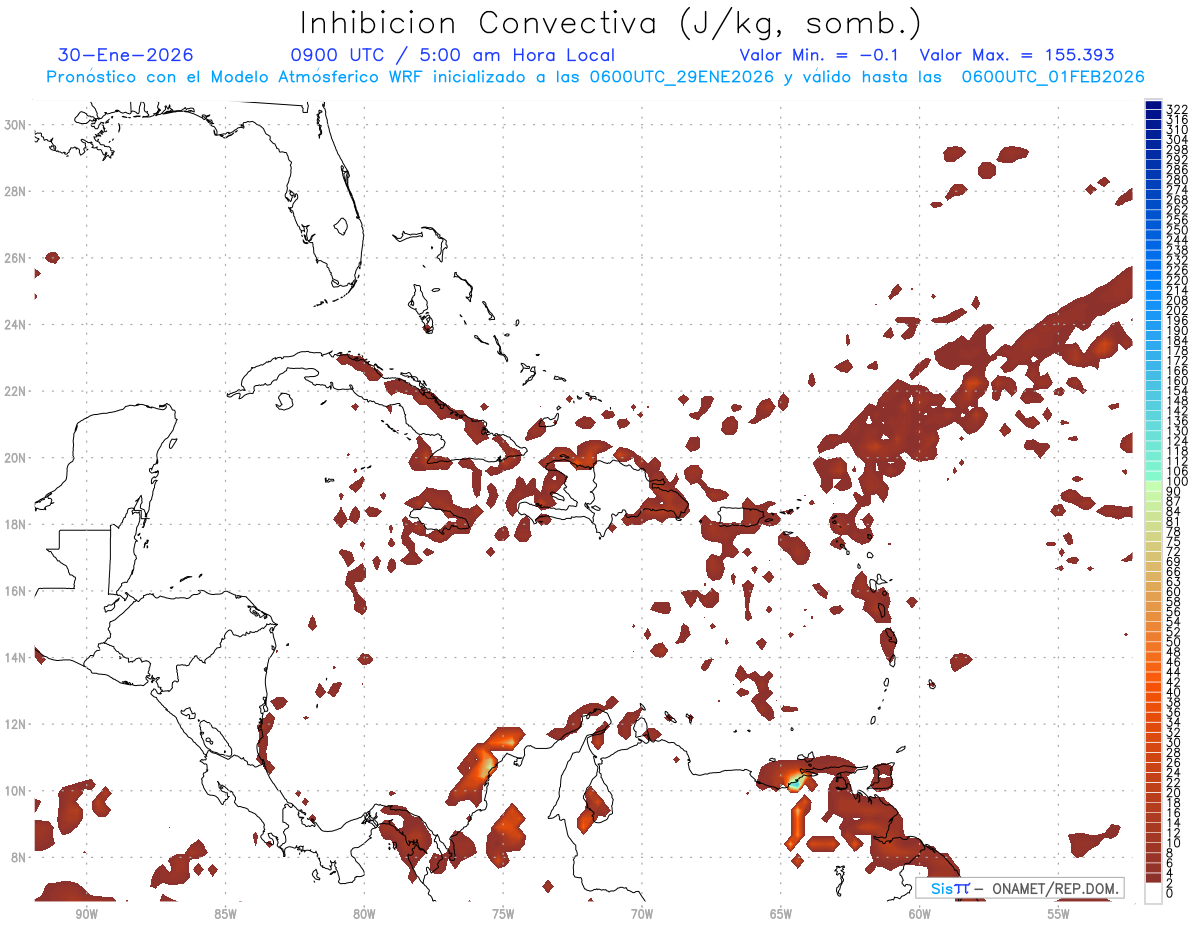Click the "Valor Max. = 155.393" text
Viewport: 1200px width, 927px height.
click(1017, 55)
